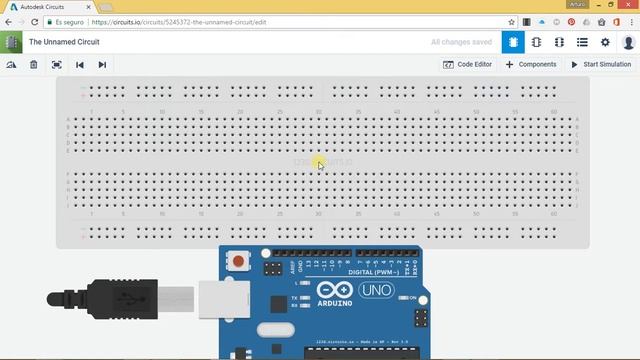Screen dimensions: 640x360
Task: Select the Autodesk Circuits browser tab
Action: 49,7
